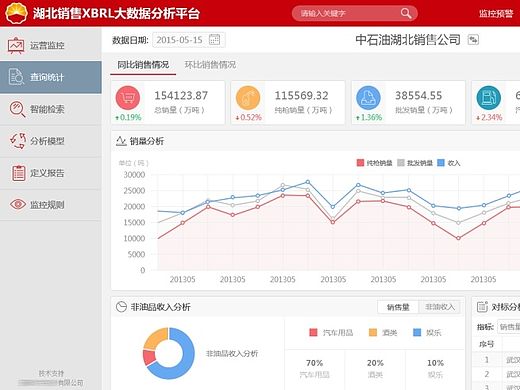Click the red segment of donut chart
The width and height of the screenshot is (520, 390).
tap(149, 357)
